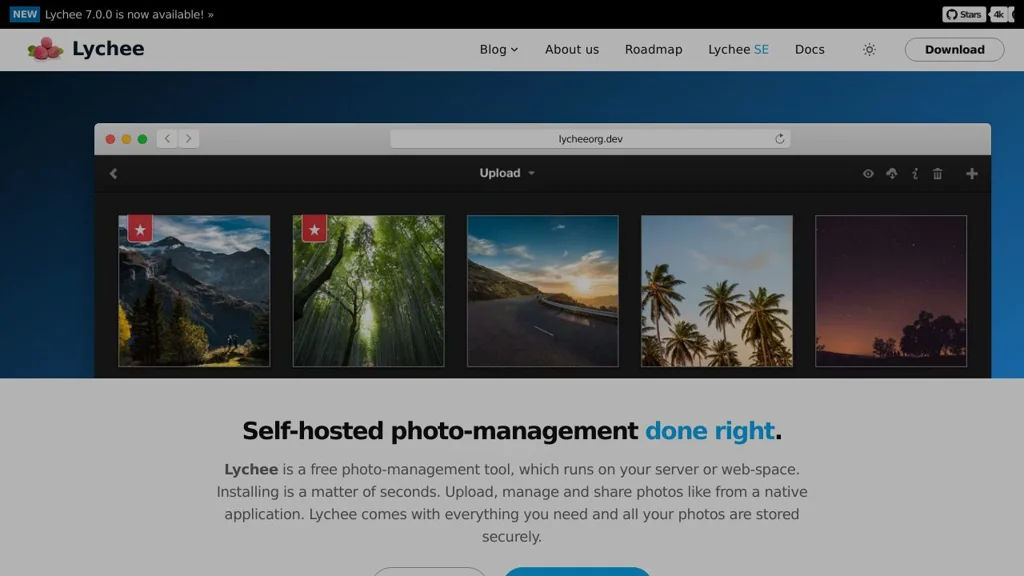Image resolution: width=1024 pixels, height=576 pixels.
Task: Click the Lychee logo
Action: [x=85, y=48]
